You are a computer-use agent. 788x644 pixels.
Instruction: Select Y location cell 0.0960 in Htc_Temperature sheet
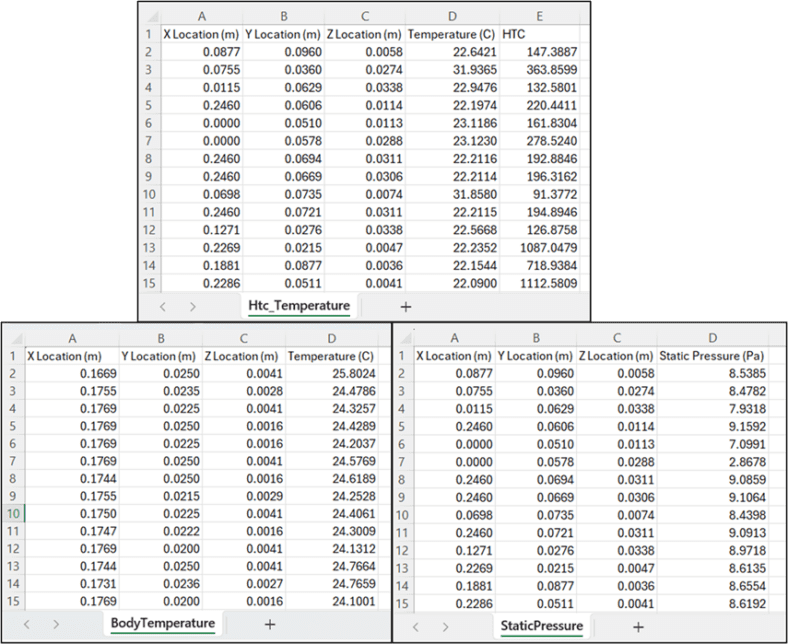pos(283,52)
